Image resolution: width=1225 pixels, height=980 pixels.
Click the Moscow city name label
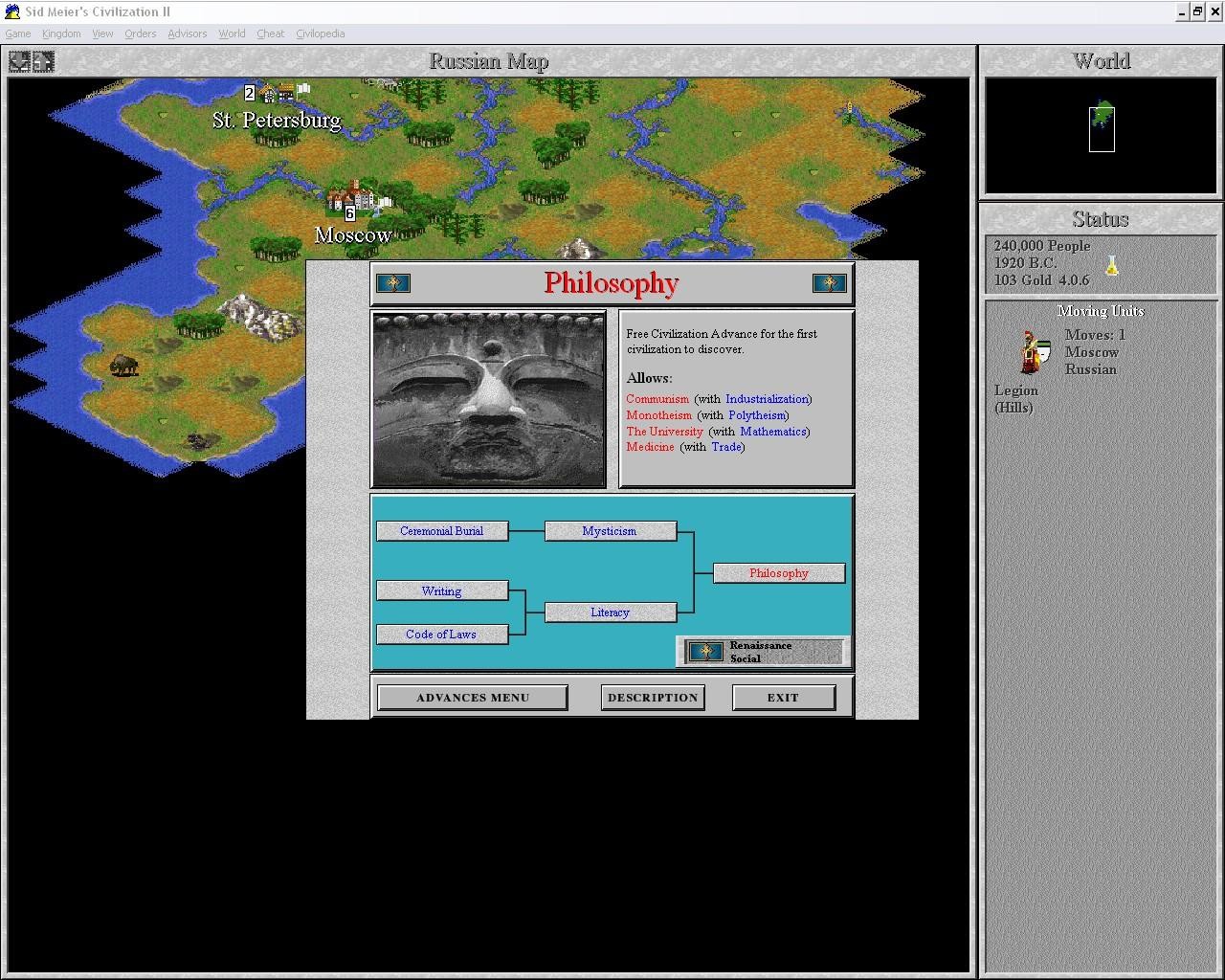coord(353,235)
